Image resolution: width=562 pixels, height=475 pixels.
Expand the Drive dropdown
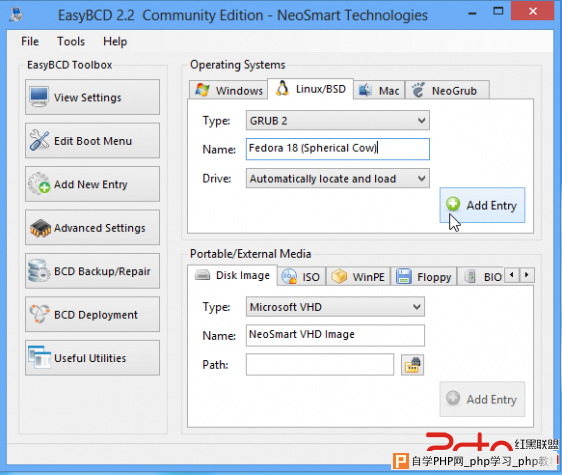click(338, 178)
